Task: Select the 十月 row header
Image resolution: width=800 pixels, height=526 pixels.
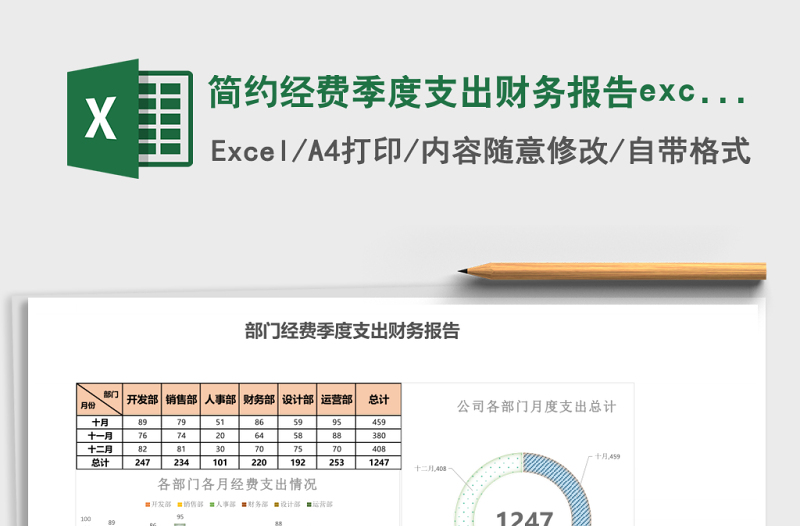Action: [x=100, y=422]
